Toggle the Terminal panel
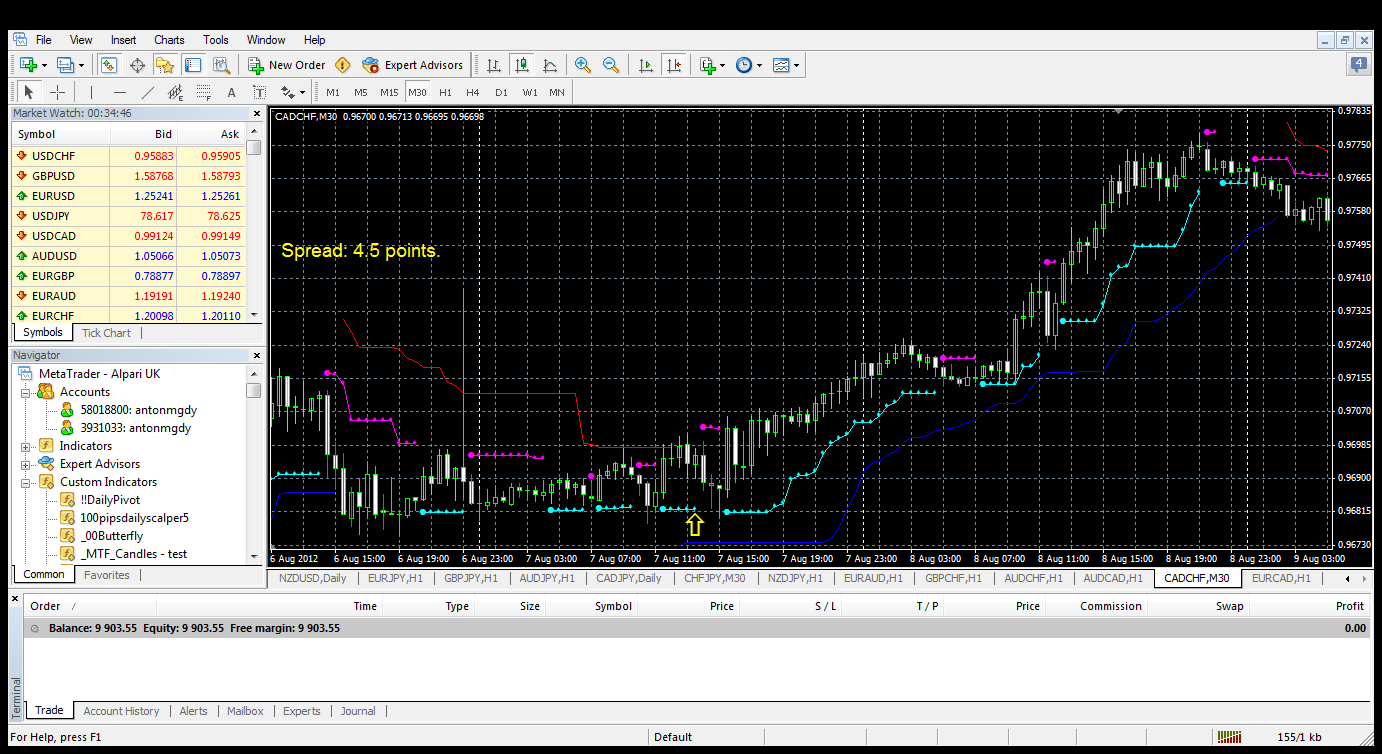This screenshot has width=1382, height=754. (x=193, y=65)
